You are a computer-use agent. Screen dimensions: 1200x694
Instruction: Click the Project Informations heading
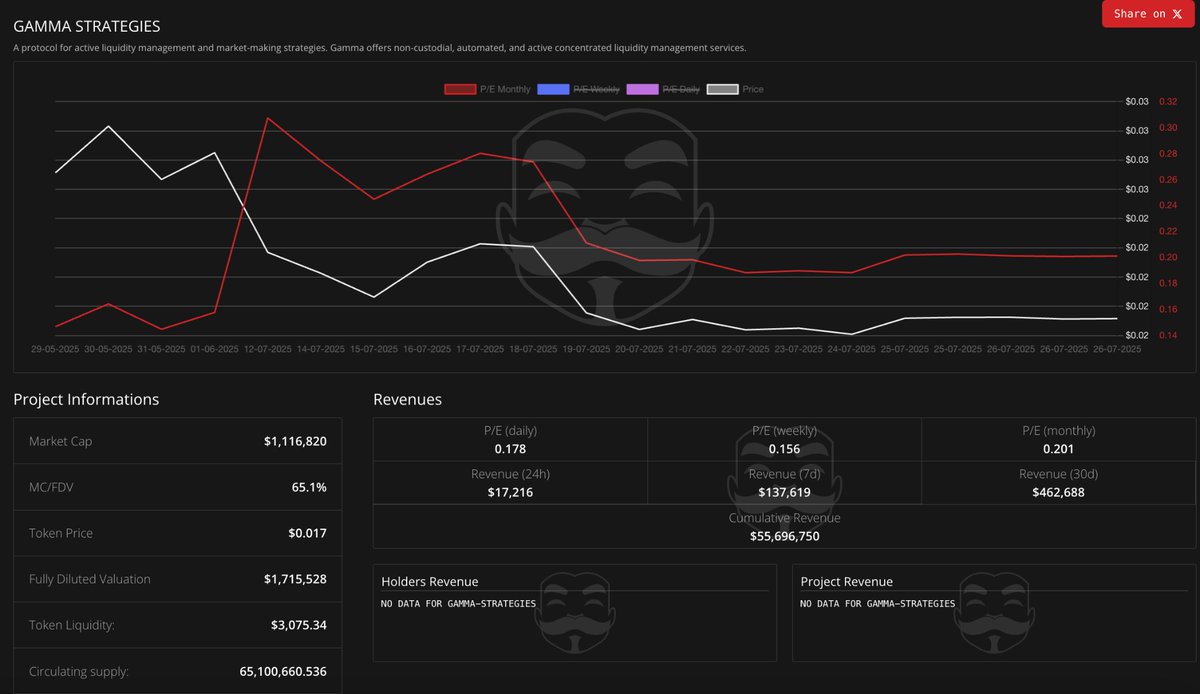[x=86, y=399]
